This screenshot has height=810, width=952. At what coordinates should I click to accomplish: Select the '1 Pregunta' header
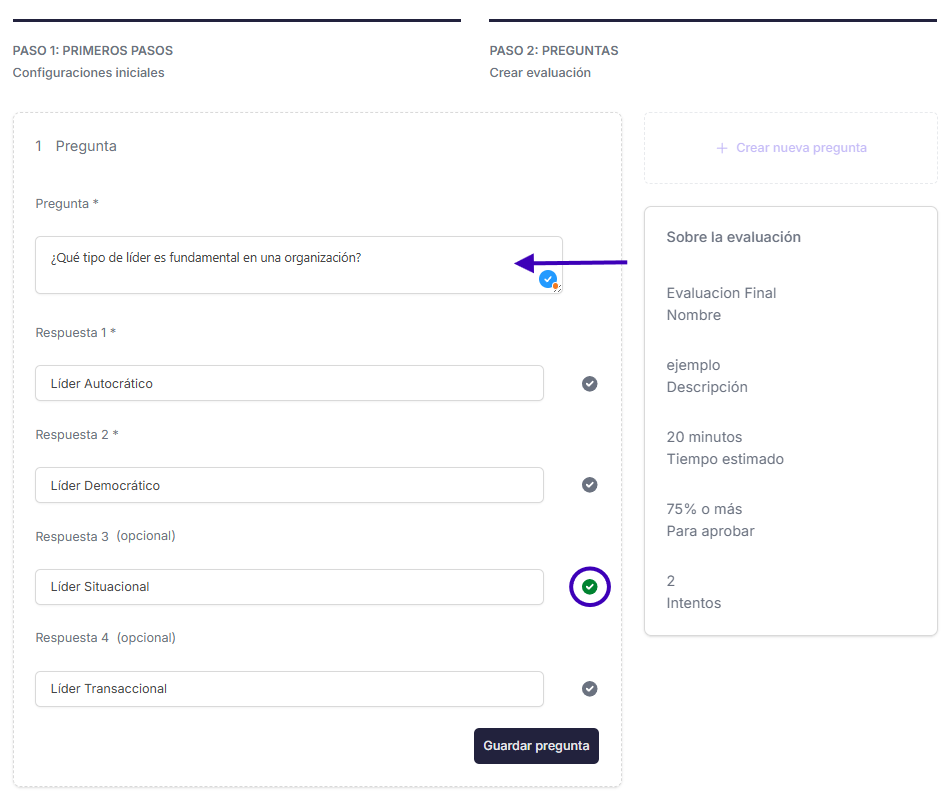pyautogui.click(x=76, y=146)
